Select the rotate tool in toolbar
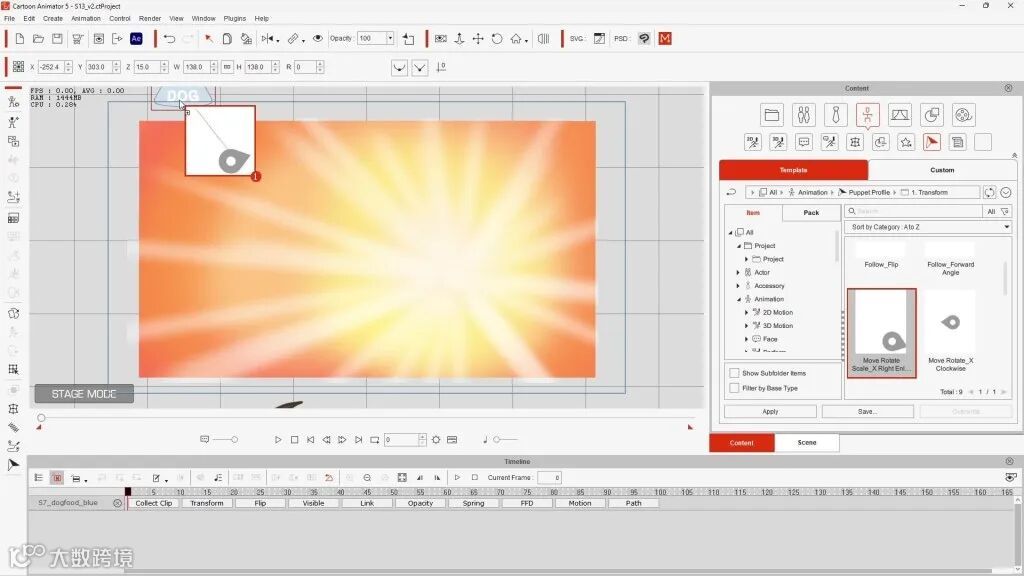This screenshot has height=576, width=1024. (497, 39)
